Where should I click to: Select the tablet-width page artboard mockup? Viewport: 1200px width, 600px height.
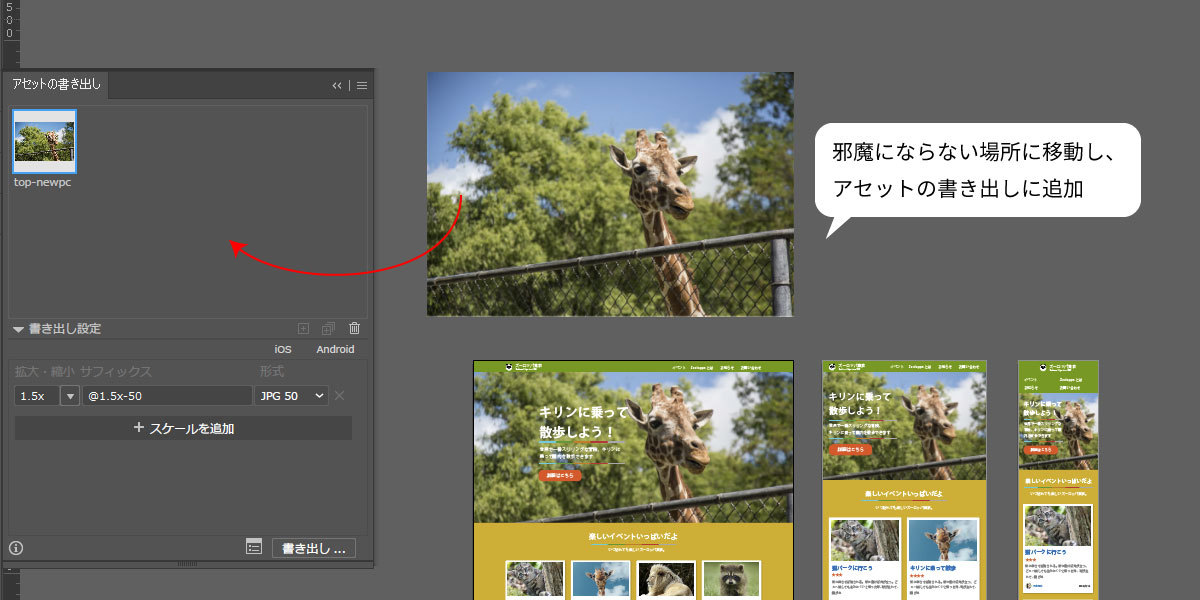point(904,480)
